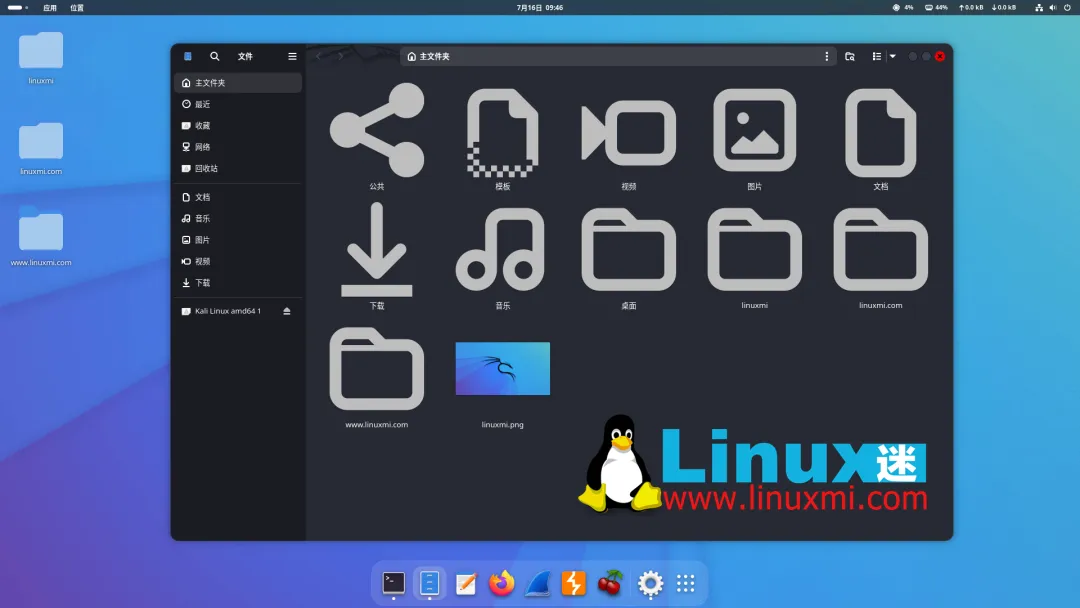Go forward with the forward arrow
The image size is (1080, 608).
tap(340, 56)
